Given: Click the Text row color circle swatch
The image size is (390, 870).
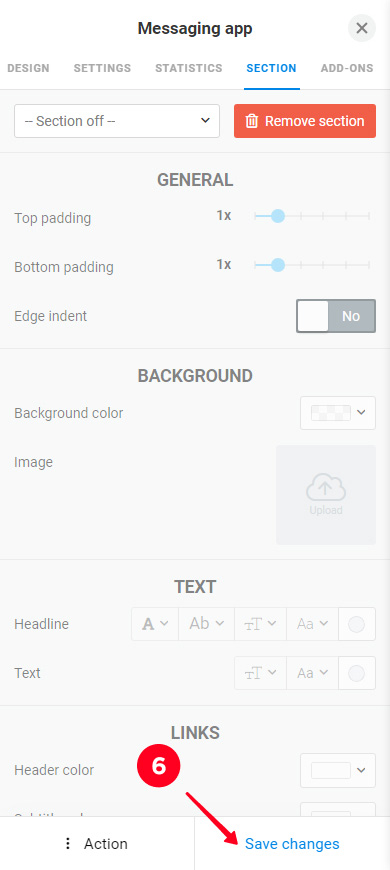Looking at the screenshot, I should (x=356, y=673).
